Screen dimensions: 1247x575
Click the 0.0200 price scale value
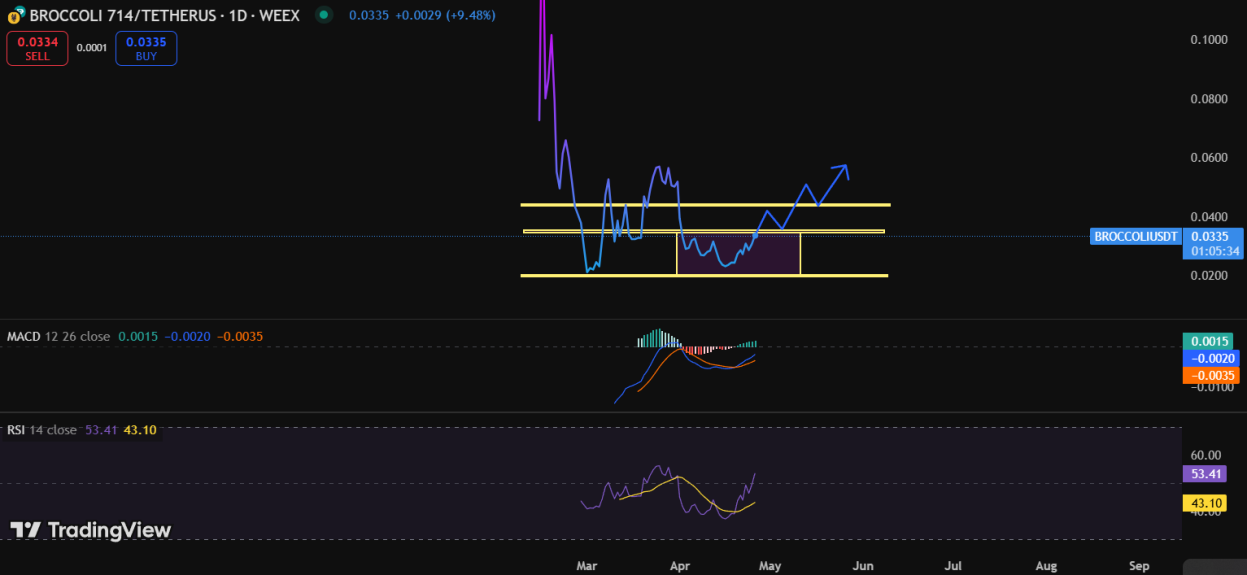[x=1209, y=276]
